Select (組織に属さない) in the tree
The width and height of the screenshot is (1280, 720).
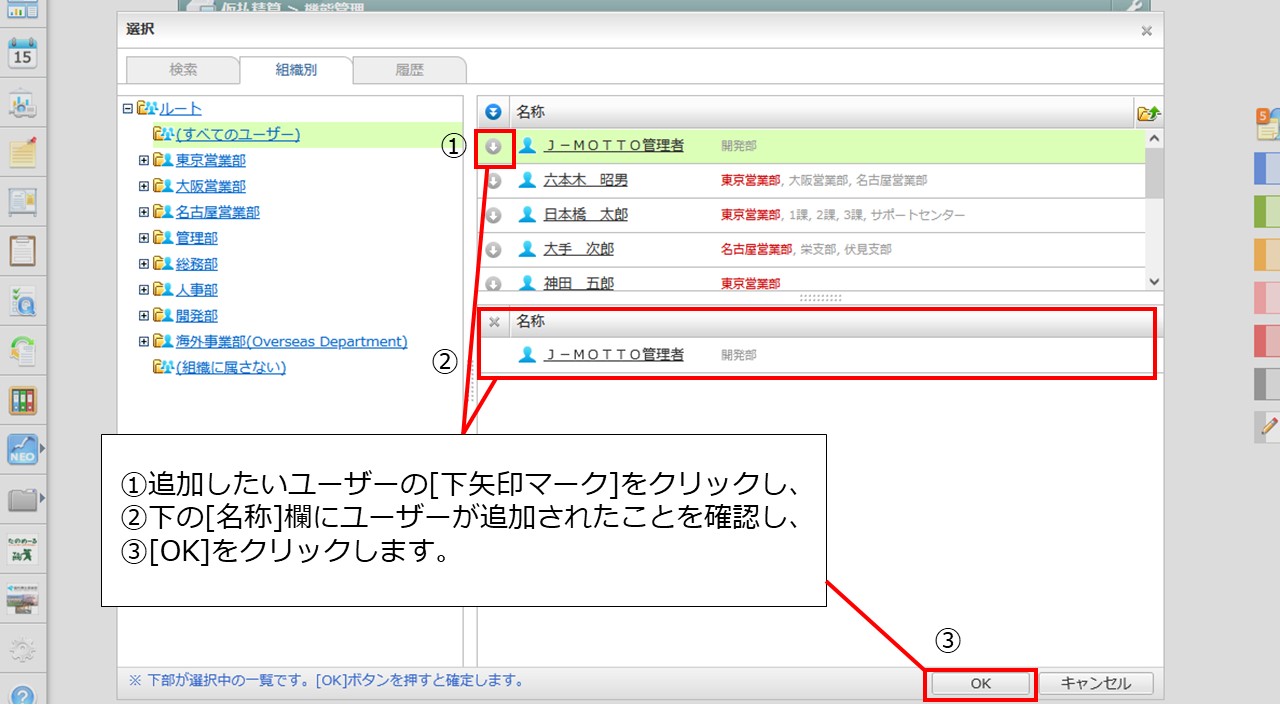(x=230, y=368)
